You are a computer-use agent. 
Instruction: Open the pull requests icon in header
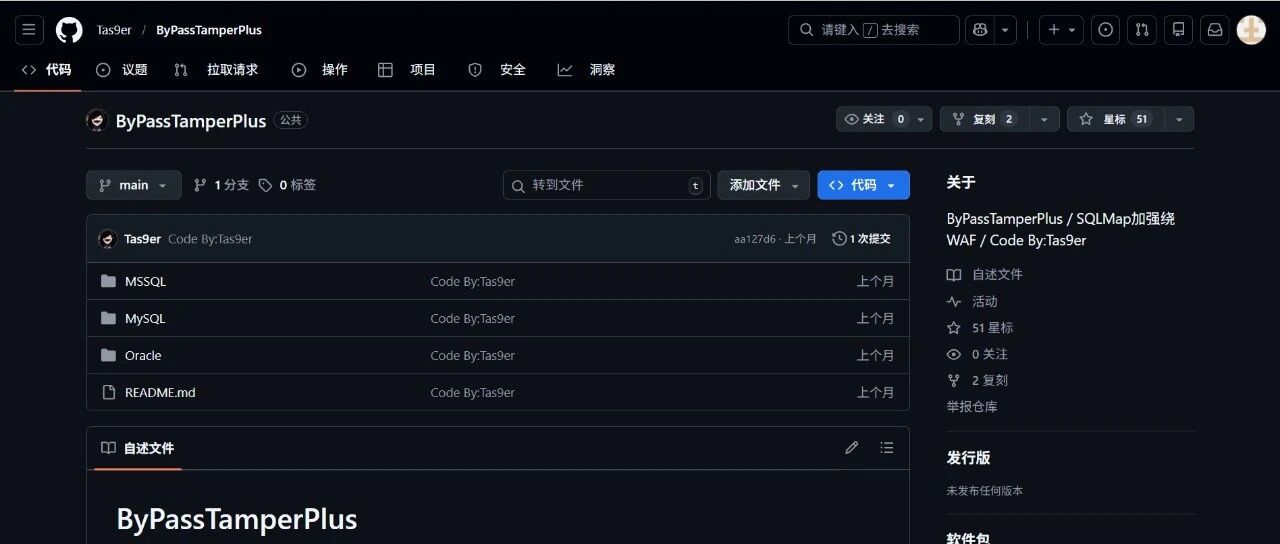1141,30
